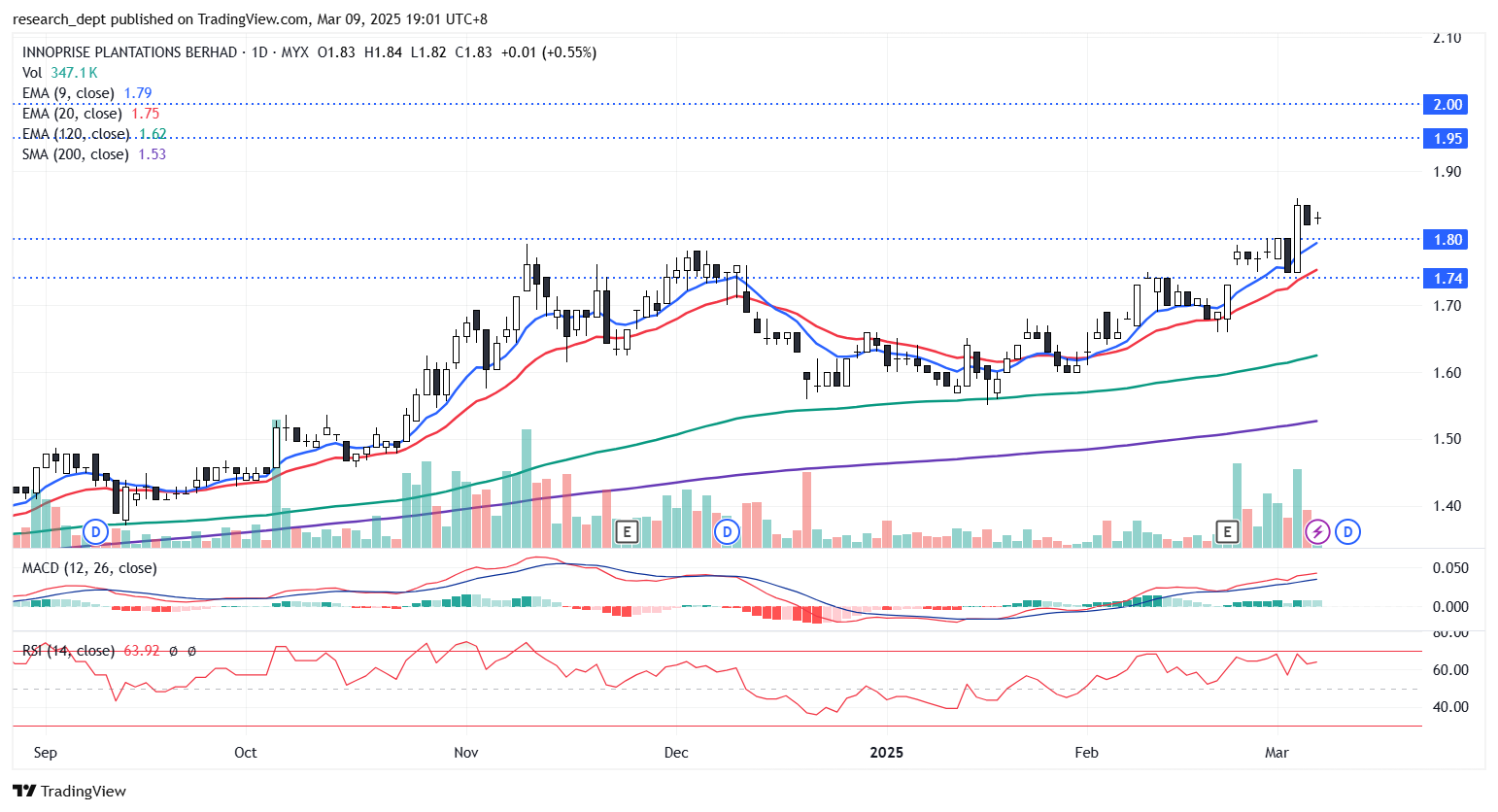Click the 1.50 price axis label
The width and height of the screenshot is (1498, 812).
point(1447,439)
